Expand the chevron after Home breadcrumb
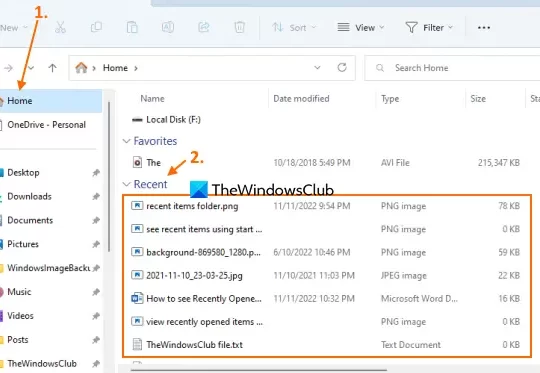The image size is (540, 373). coord(136,68)
